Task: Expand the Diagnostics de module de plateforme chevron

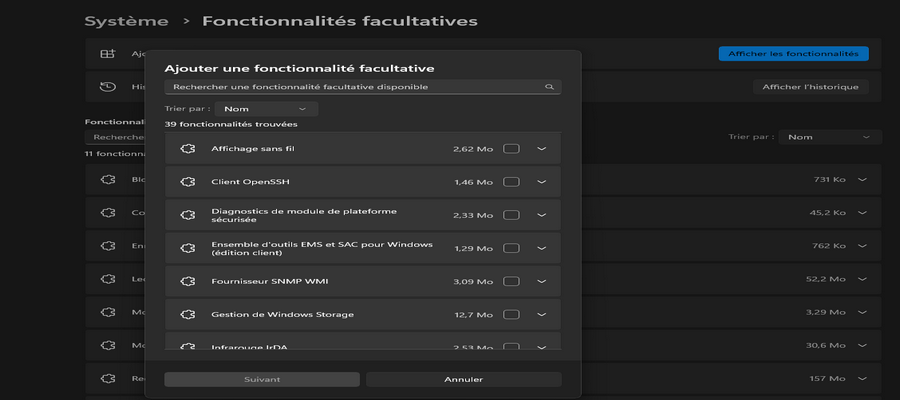Action: coord(542,215)
